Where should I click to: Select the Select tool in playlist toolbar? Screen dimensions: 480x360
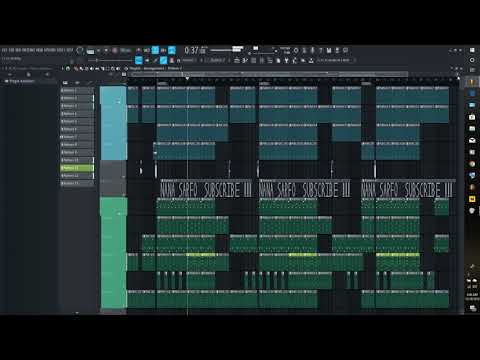tap(108, 68)
